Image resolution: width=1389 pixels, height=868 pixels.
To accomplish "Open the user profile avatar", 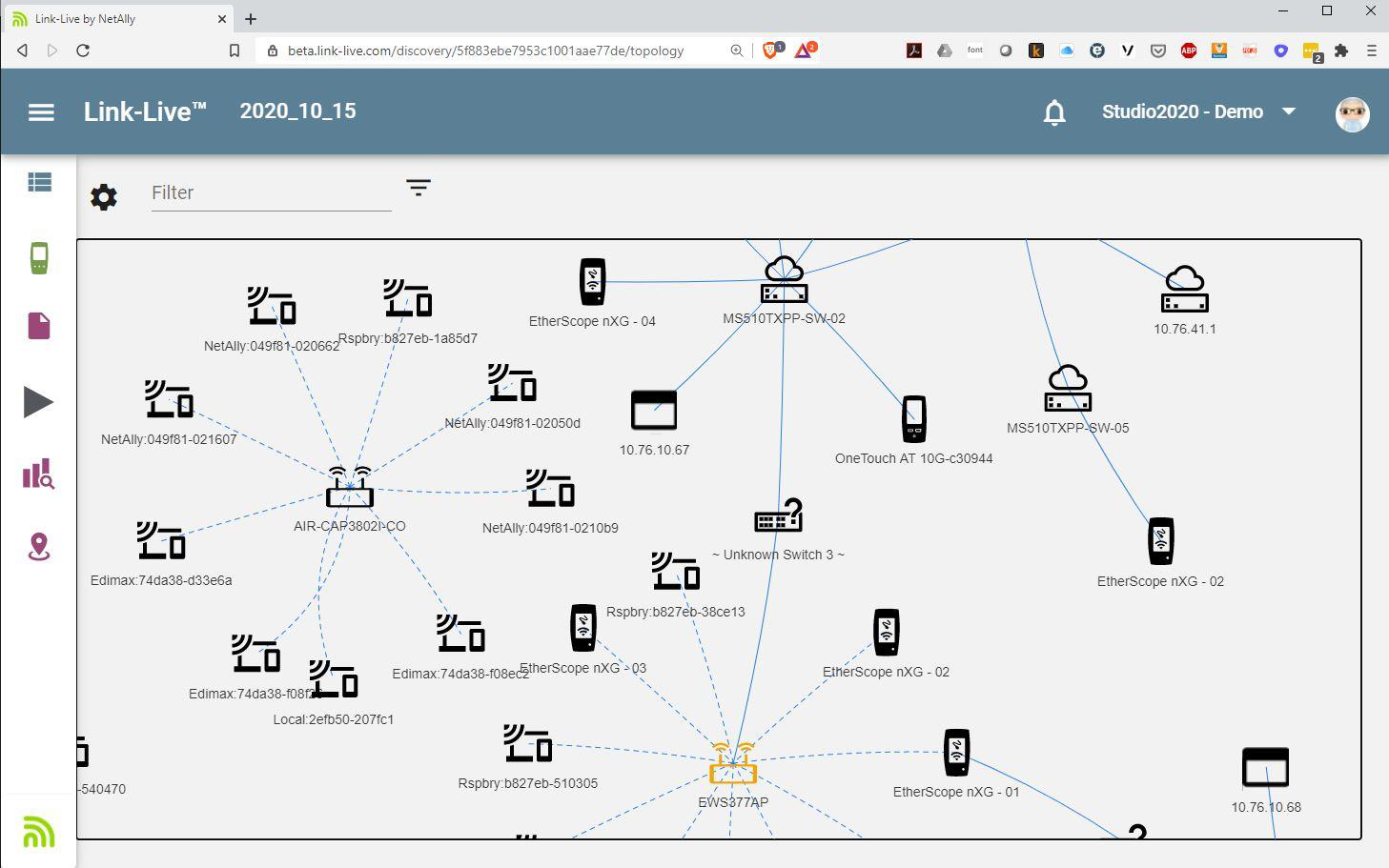I will click(1352, 113).
